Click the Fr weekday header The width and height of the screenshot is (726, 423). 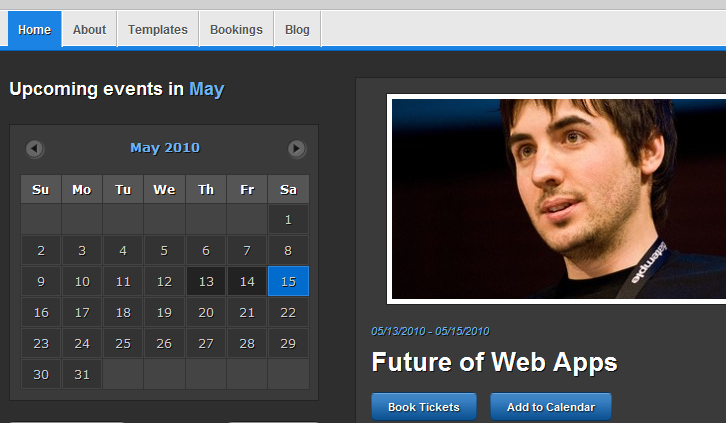(x=247, y=189)
